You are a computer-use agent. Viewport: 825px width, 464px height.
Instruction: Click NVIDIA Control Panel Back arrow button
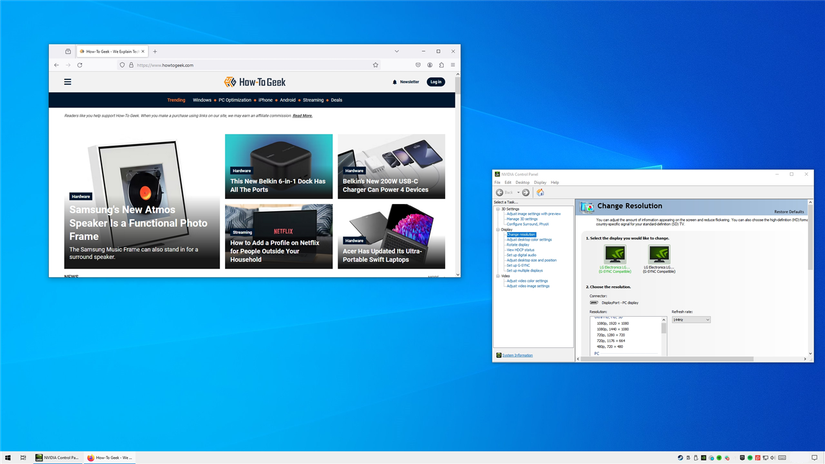(x=500, y=193)
